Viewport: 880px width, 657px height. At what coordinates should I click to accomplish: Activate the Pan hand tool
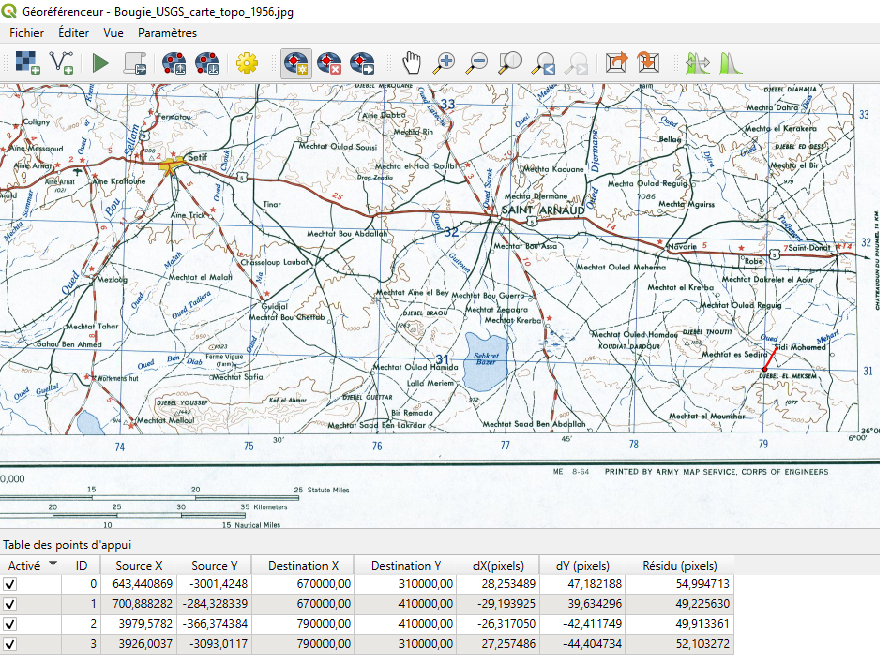[412, 63]
